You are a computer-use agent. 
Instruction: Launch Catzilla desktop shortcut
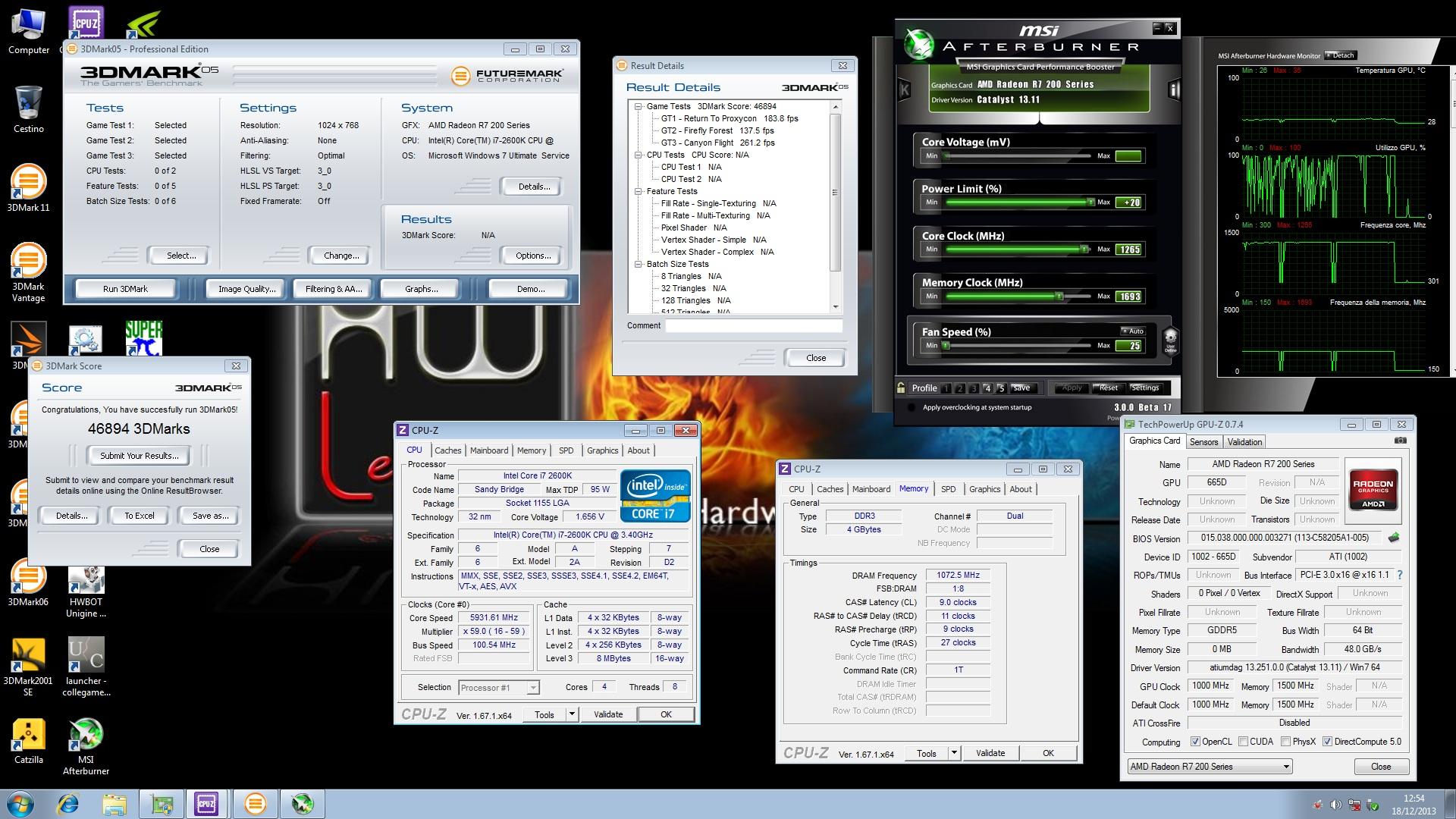pyautogui.click(x=28, y=741)
